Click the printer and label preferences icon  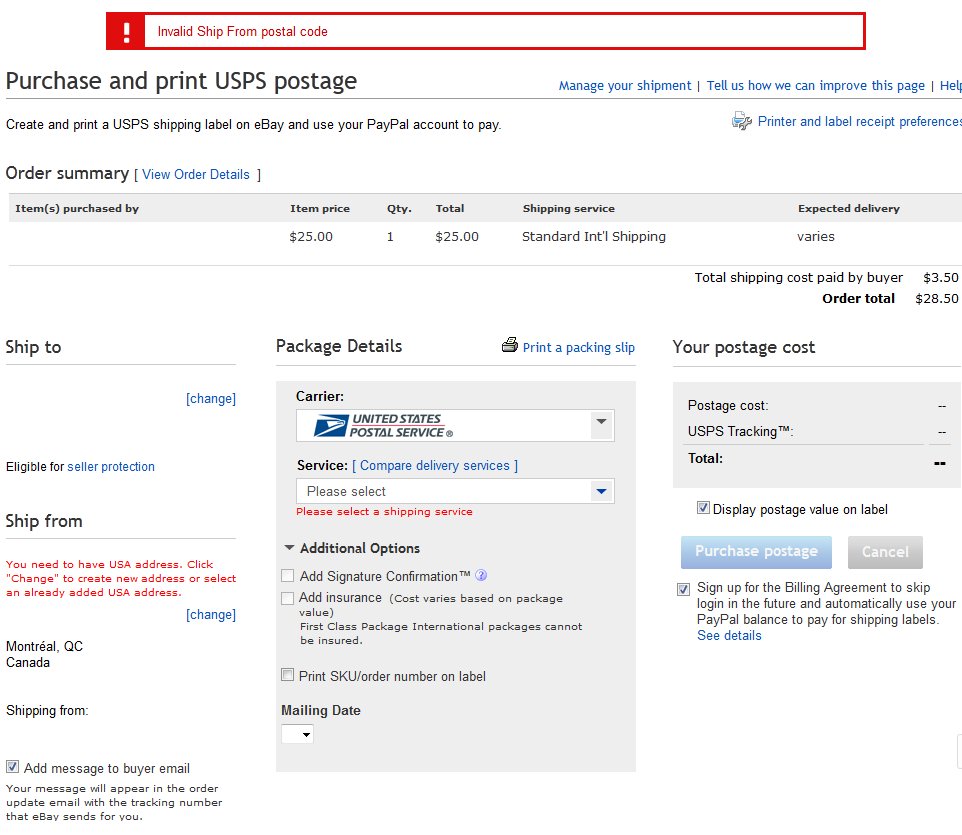[741, 121]
